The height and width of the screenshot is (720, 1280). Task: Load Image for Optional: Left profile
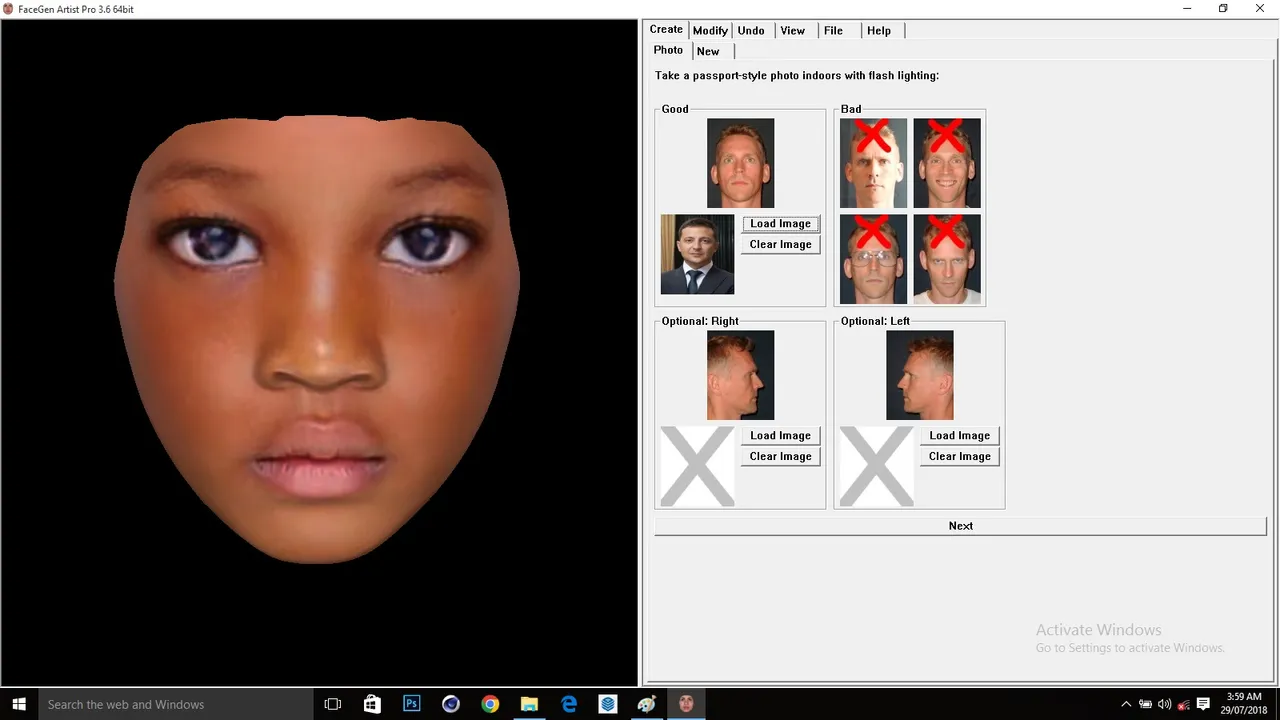(960, 436)
